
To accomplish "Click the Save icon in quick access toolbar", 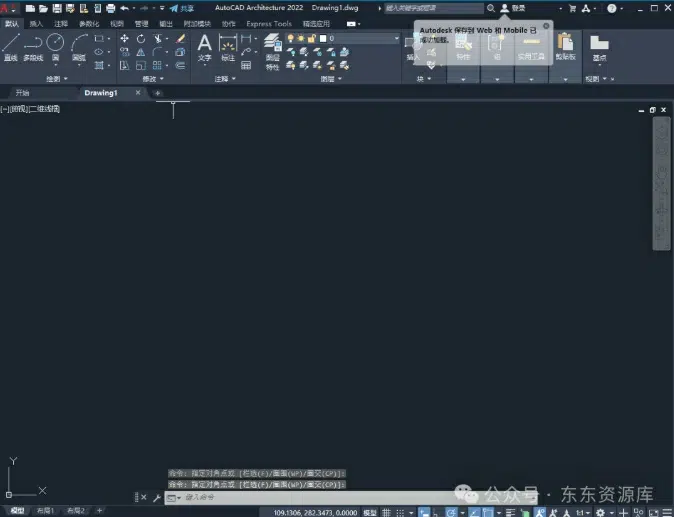I will (57, 8).
